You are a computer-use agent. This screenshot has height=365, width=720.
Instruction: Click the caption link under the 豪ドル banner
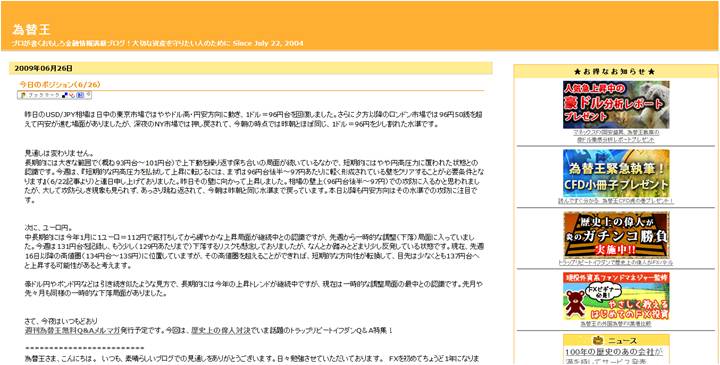point(616,136)
